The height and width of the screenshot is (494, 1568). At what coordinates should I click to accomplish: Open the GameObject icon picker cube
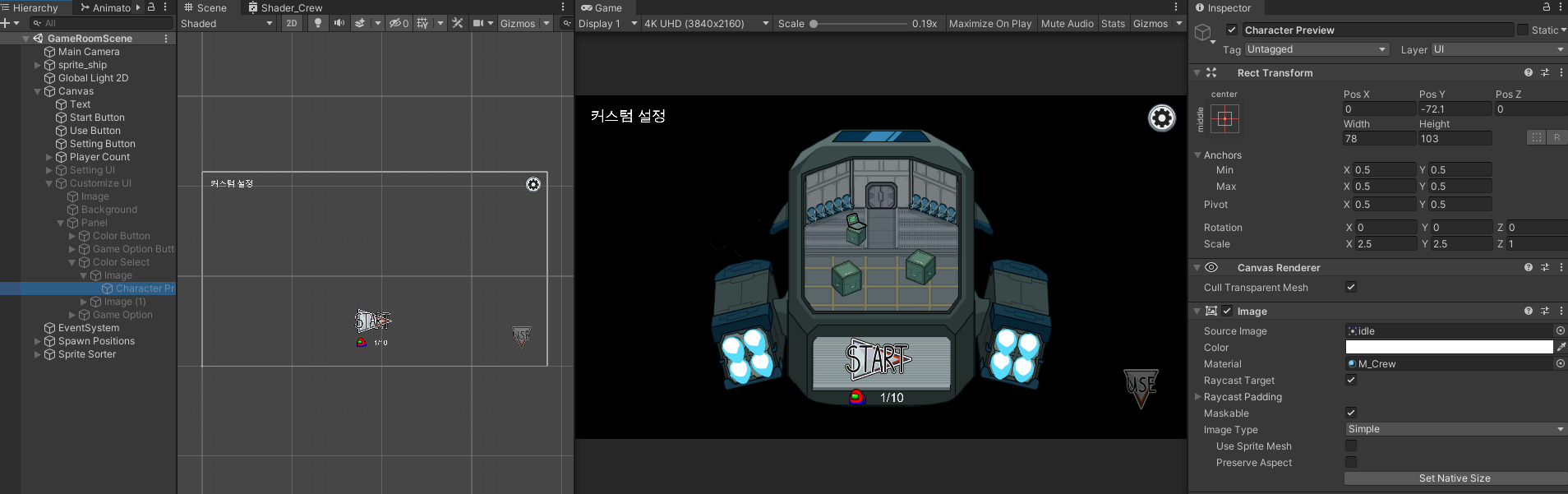(1204, 33)
